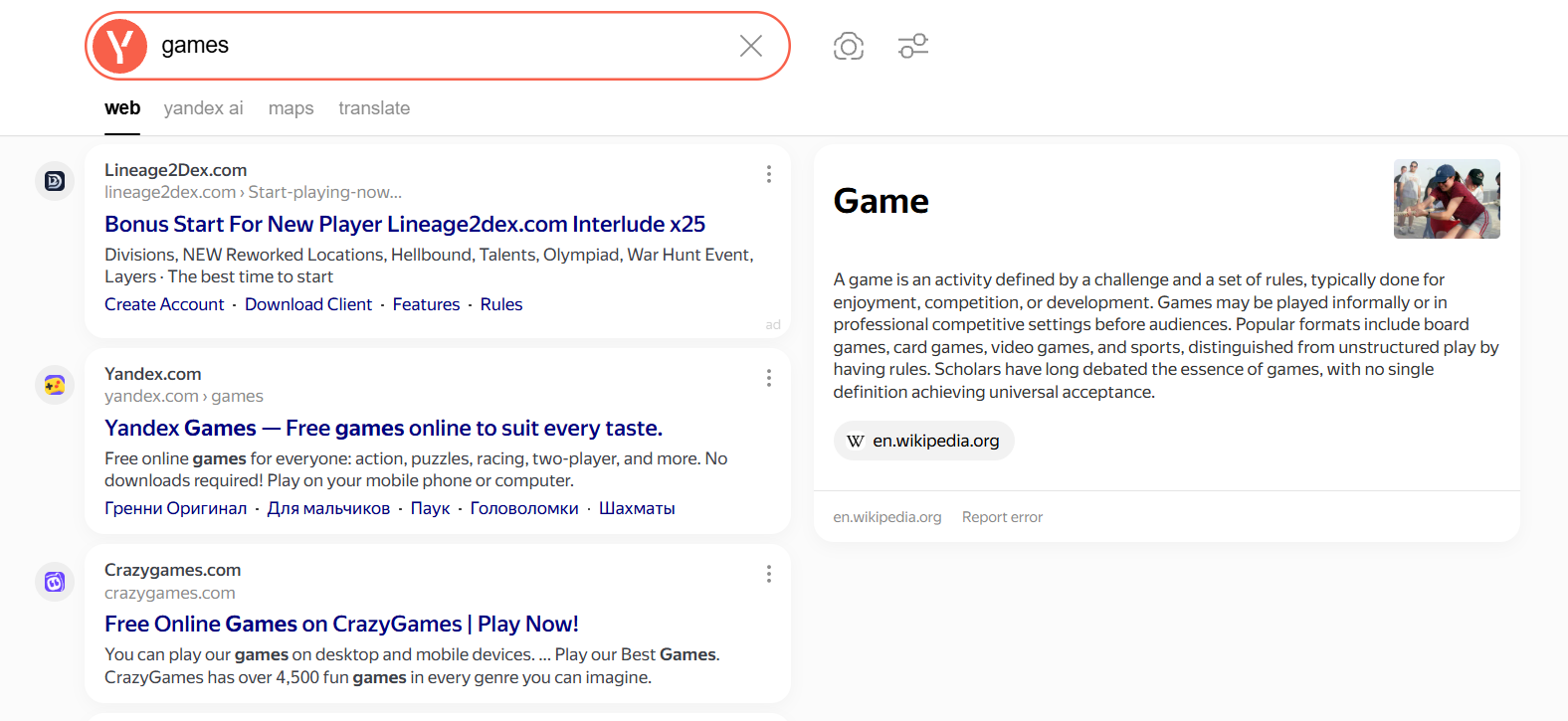Switch to the yandex ai tab
Image resolution: width=1568 pixels, height=721 pixels.
click(x=203, y=108)
